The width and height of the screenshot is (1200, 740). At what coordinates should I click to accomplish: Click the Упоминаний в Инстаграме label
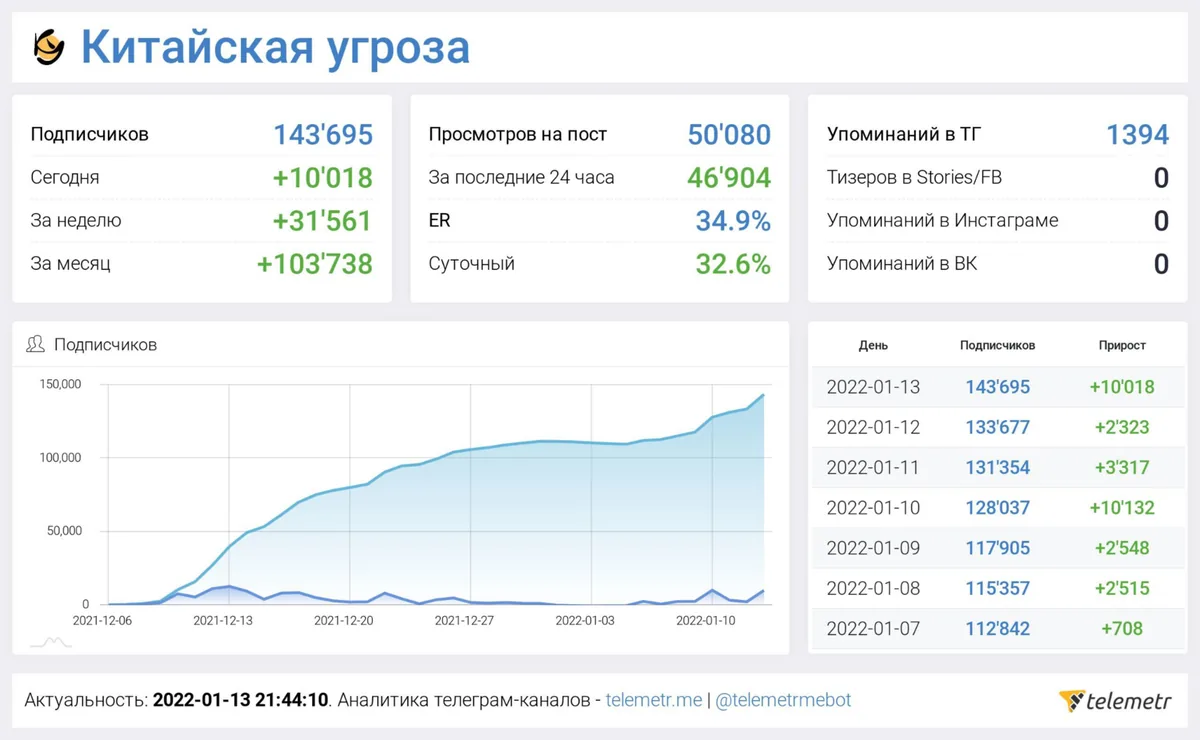click(942, 220)
